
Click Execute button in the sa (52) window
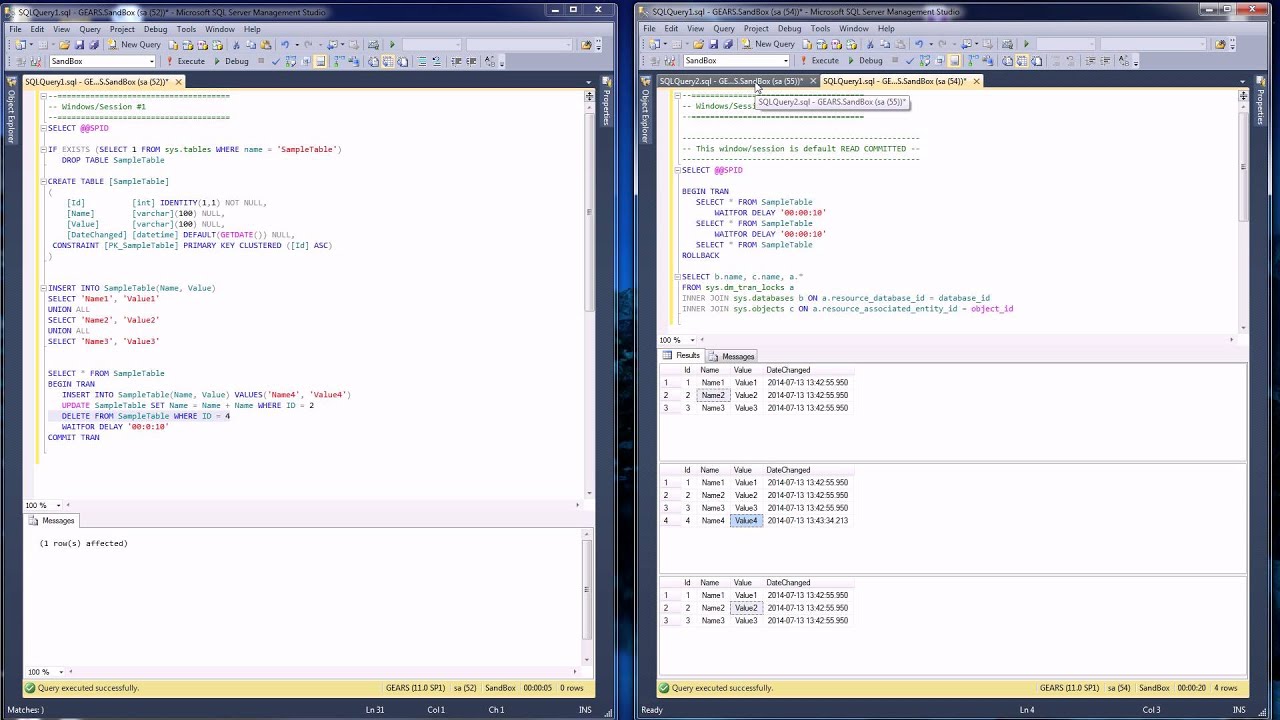click(x=185, y=61)
